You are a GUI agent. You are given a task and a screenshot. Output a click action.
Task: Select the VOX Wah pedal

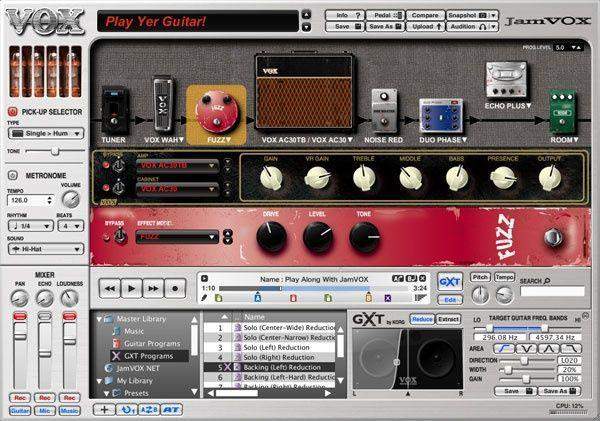(x=163, y=104)
